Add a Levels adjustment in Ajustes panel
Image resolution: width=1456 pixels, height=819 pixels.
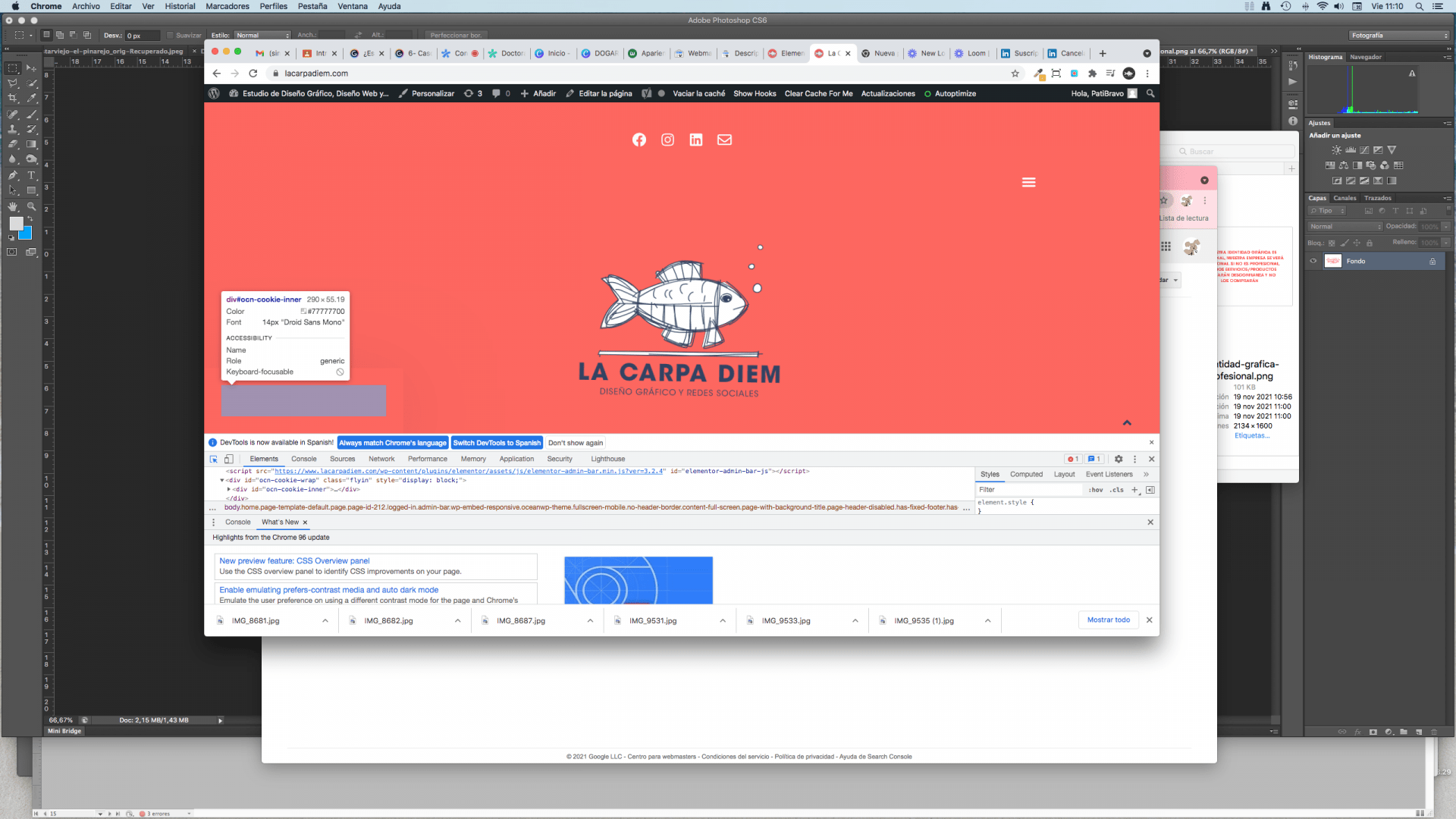pyautogui.click(x=1351, y=150)
